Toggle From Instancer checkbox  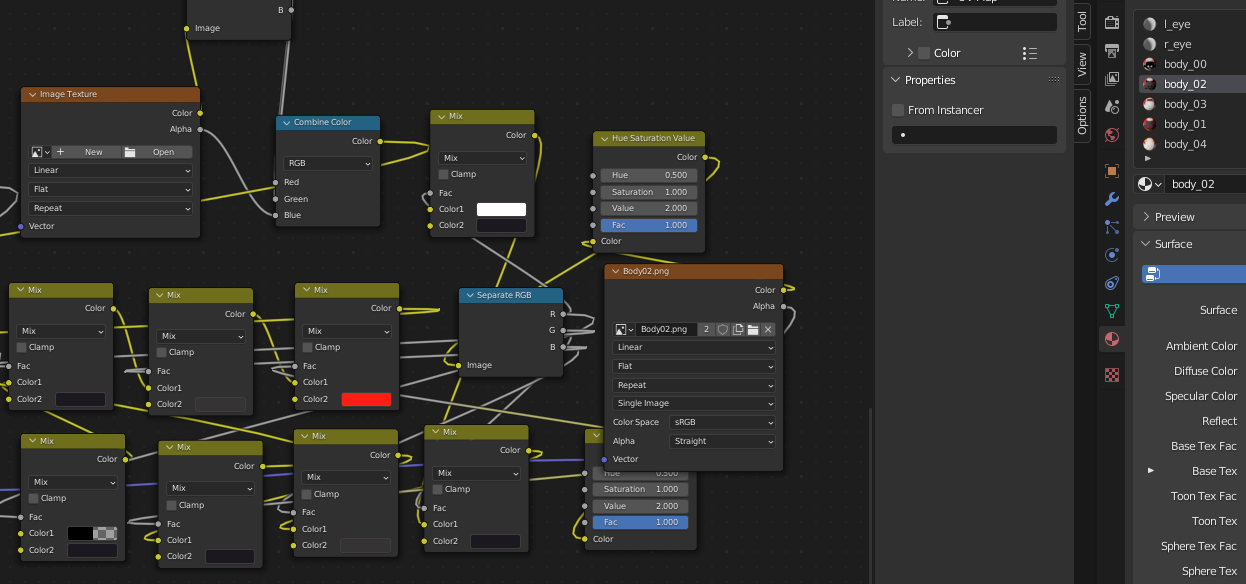point(898,110)
